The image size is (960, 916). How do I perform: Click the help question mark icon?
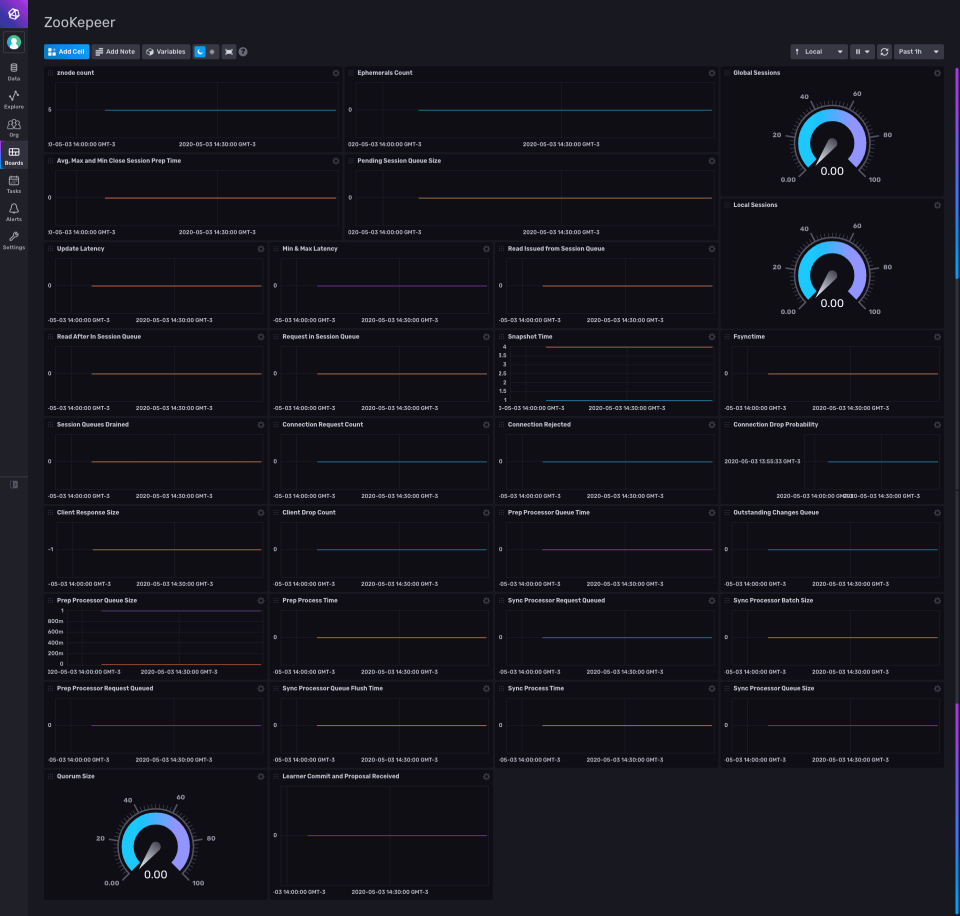243,51
